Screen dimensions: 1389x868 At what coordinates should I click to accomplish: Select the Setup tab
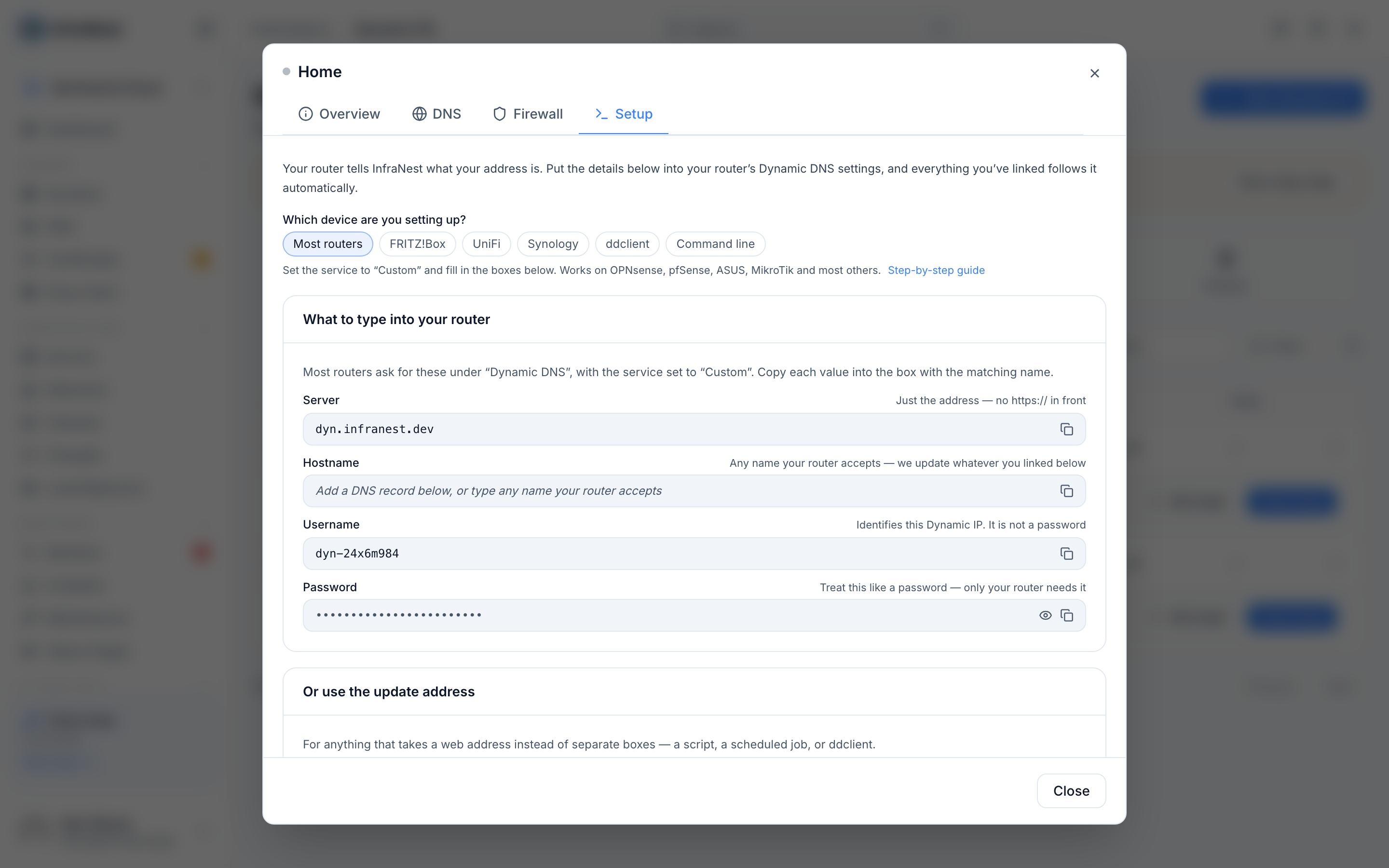tap(623, 114)
